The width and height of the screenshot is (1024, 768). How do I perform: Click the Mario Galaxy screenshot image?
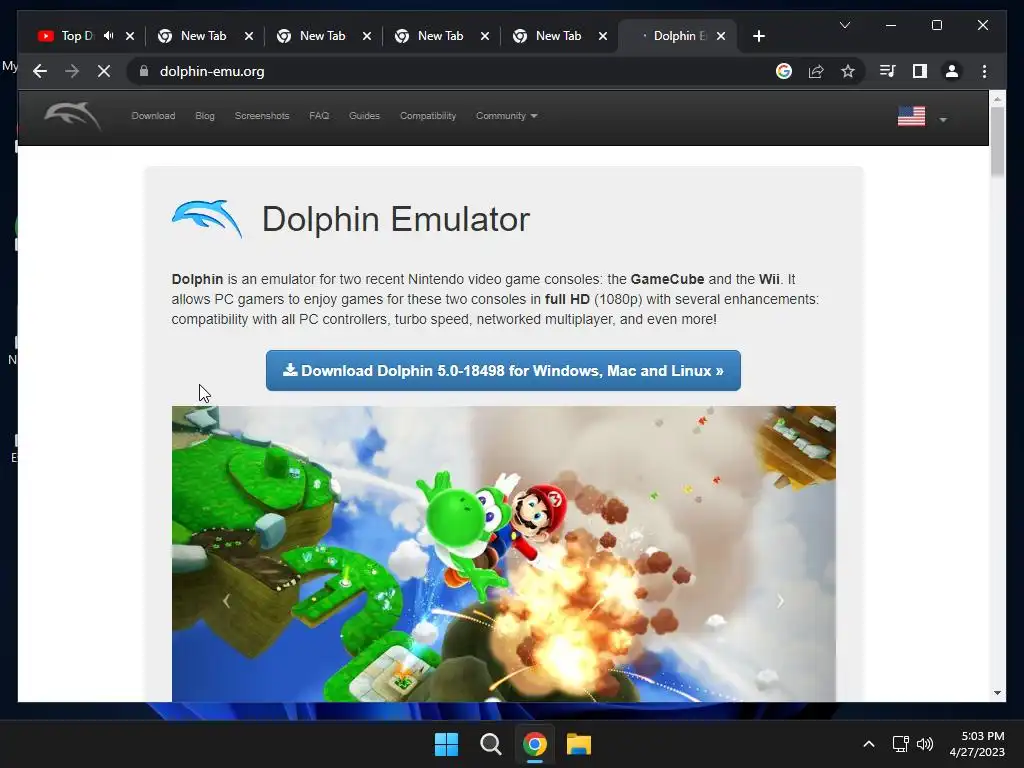point(504,554)
